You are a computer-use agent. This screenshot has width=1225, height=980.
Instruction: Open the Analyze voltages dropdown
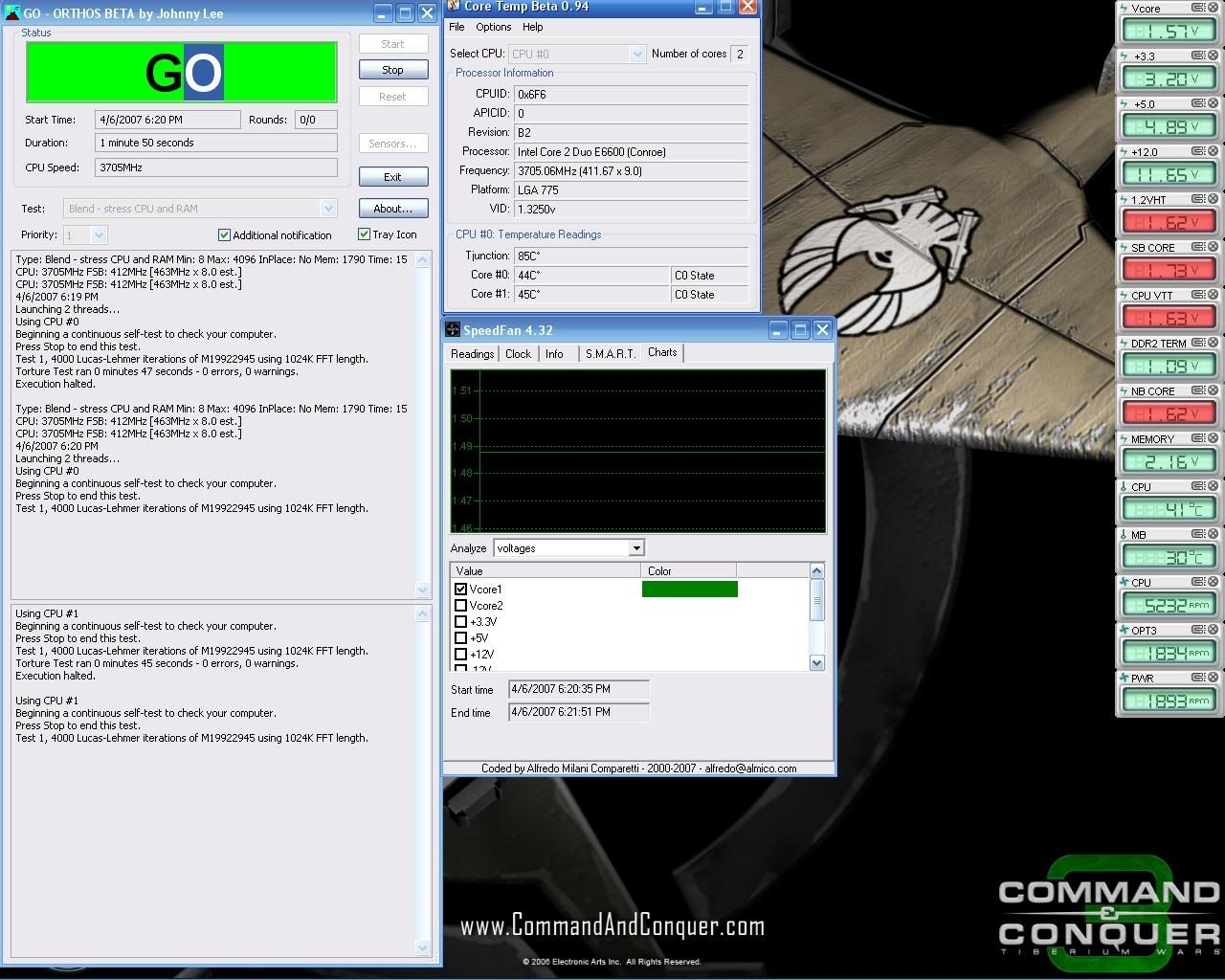[x=636, y=548]
